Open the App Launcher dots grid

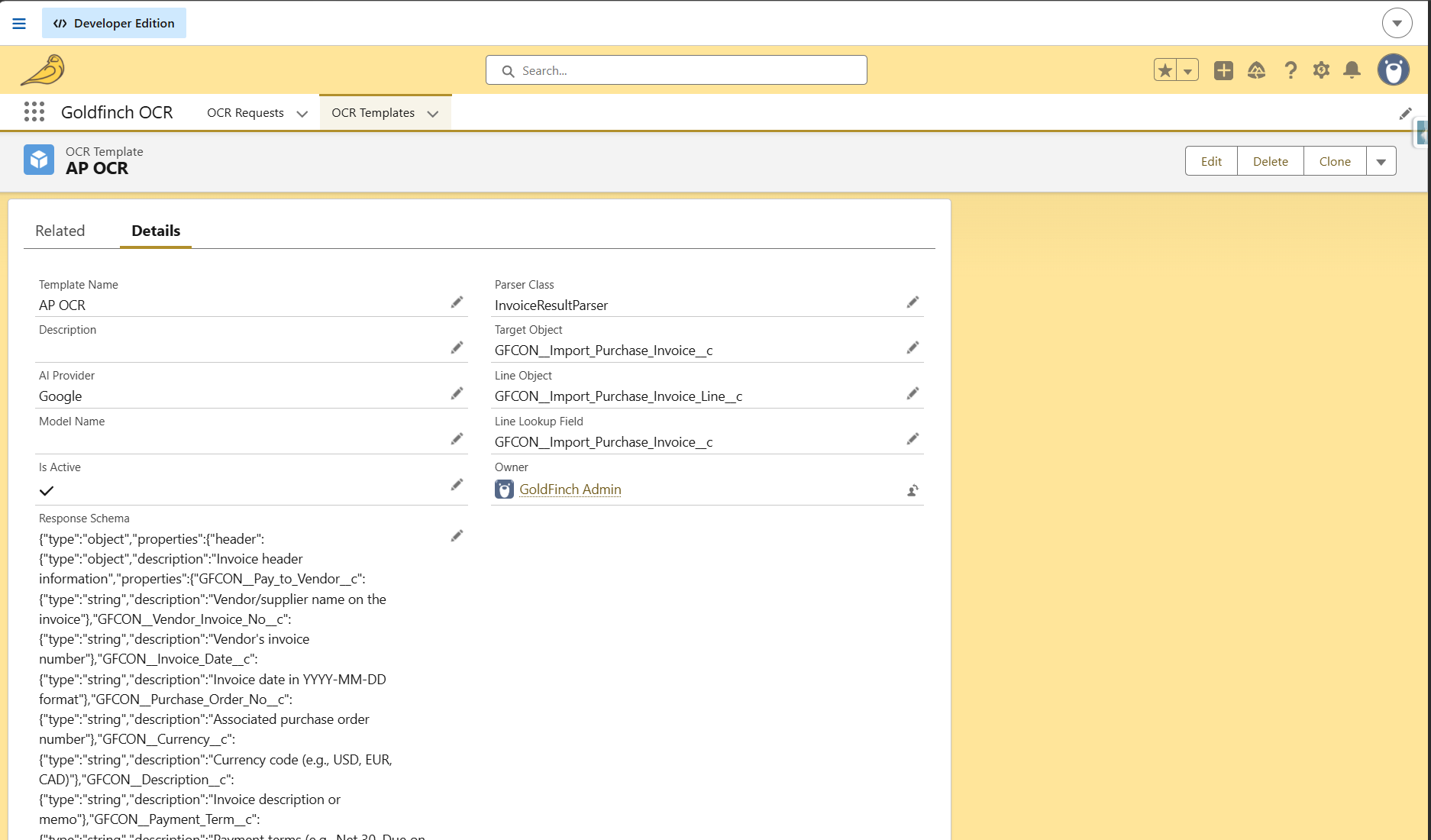34,112
